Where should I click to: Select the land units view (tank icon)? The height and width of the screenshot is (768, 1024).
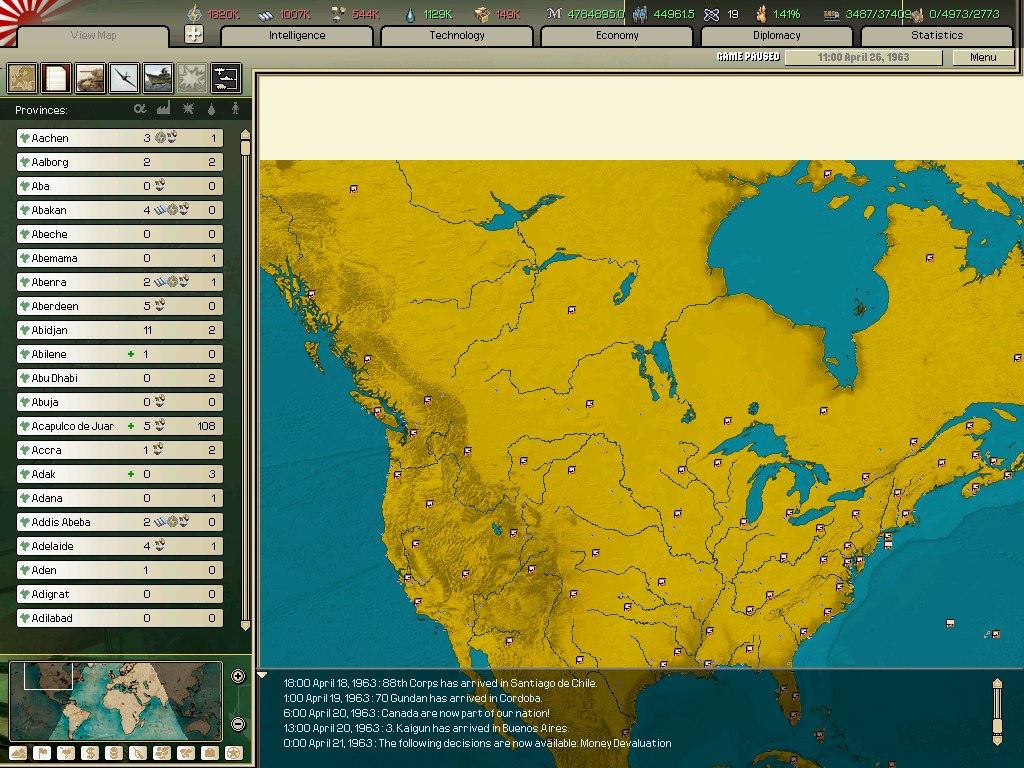coord(88,78)
